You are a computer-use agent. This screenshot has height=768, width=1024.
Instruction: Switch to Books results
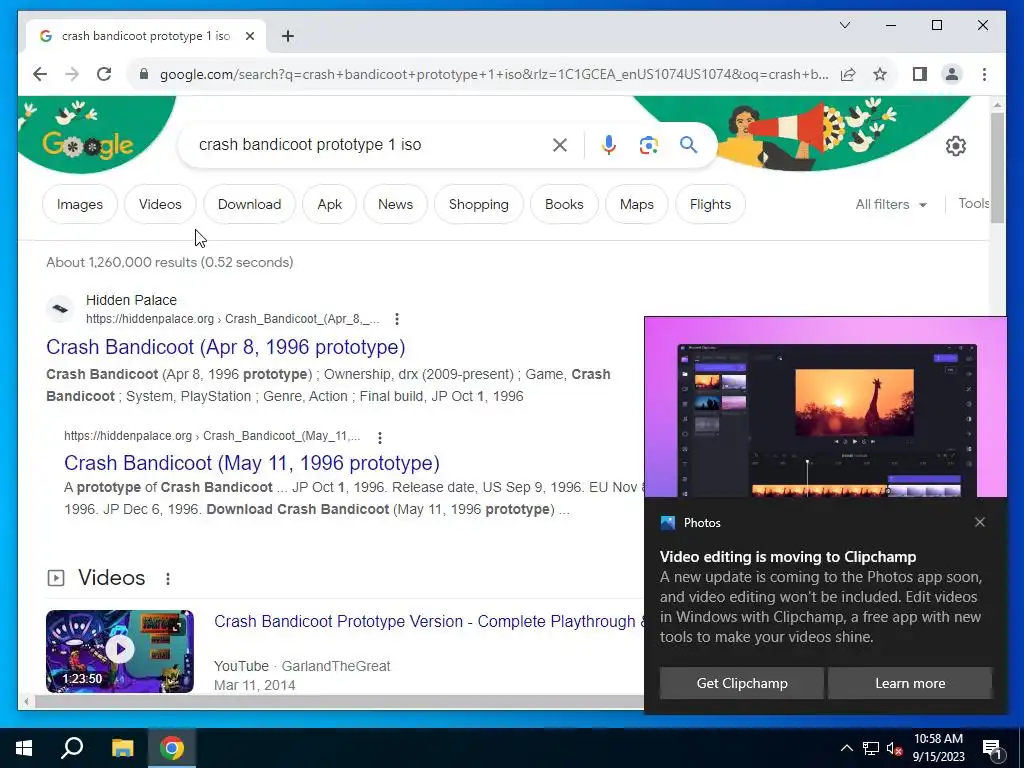click(x=564, y=204)
